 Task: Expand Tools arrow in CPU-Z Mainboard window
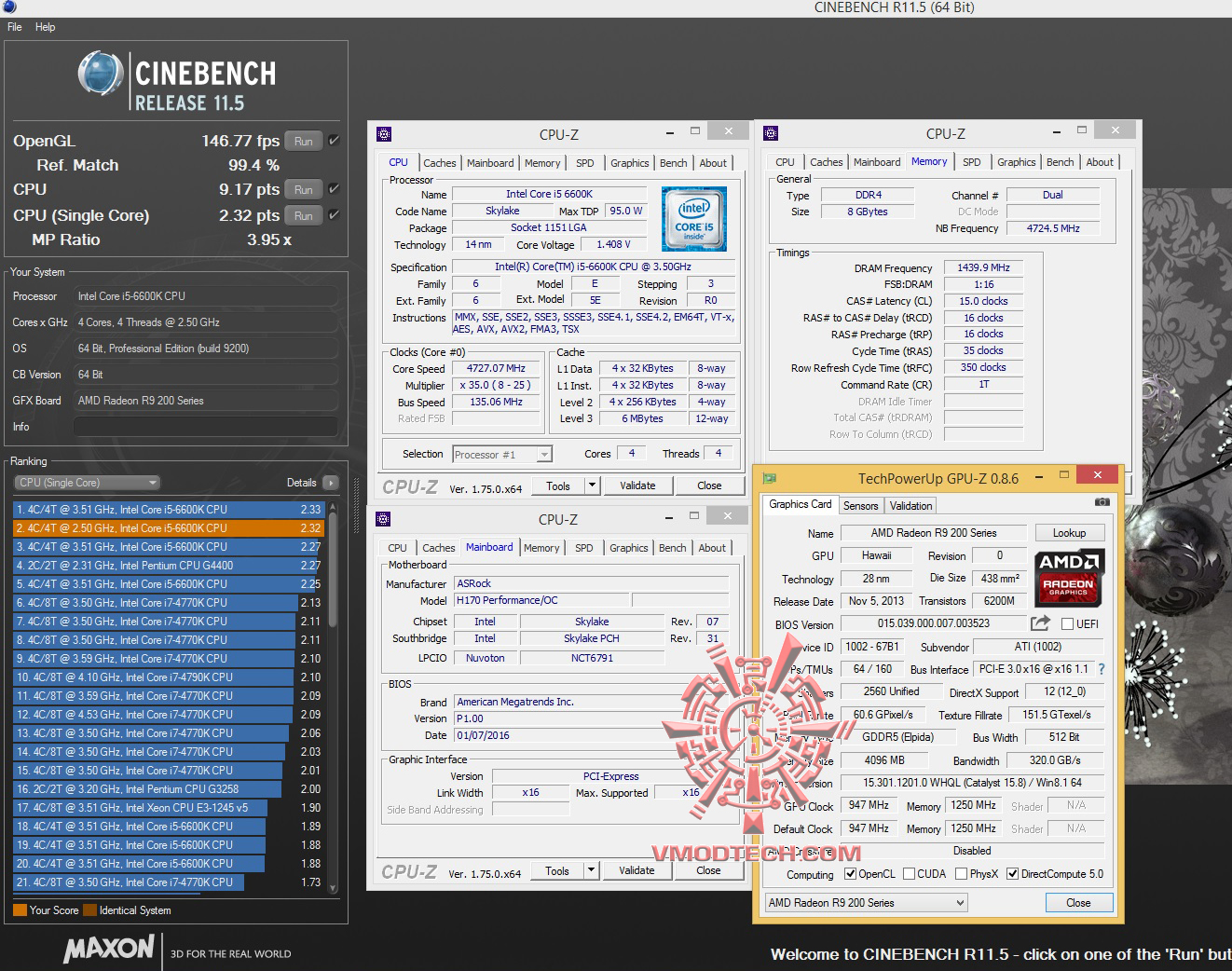coord(590,870)
